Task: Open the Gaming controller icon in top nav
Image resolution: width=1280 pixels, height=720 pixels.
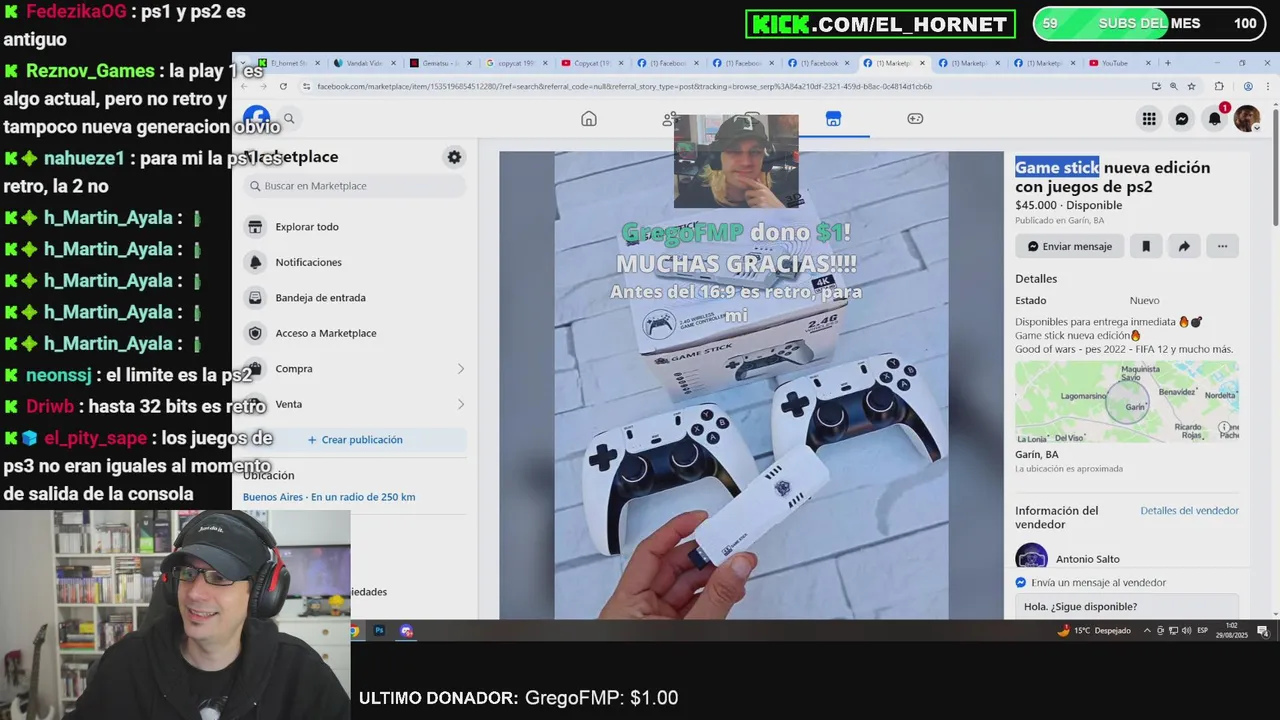Action: coord(915,119)
